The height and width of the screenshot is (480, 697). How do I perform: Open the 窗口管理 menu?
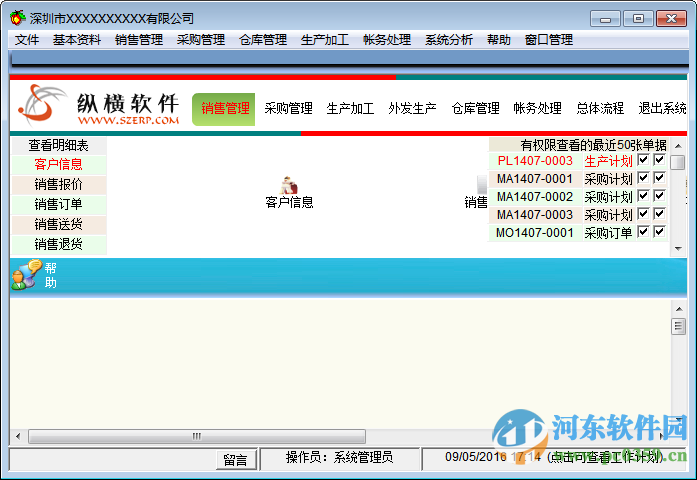549,40
